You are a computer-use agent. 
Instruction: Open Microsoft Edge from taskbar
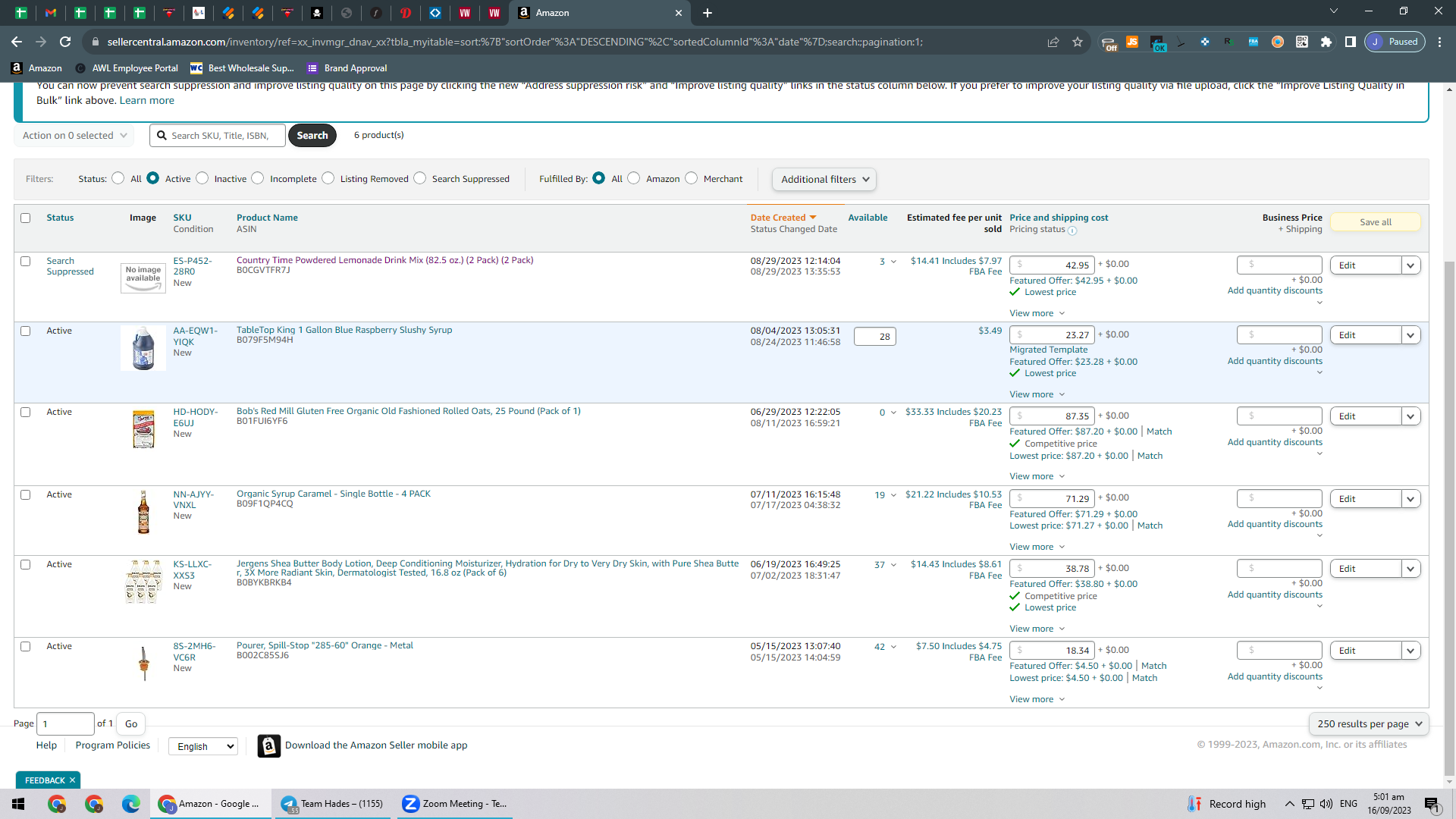click(131, 804)
